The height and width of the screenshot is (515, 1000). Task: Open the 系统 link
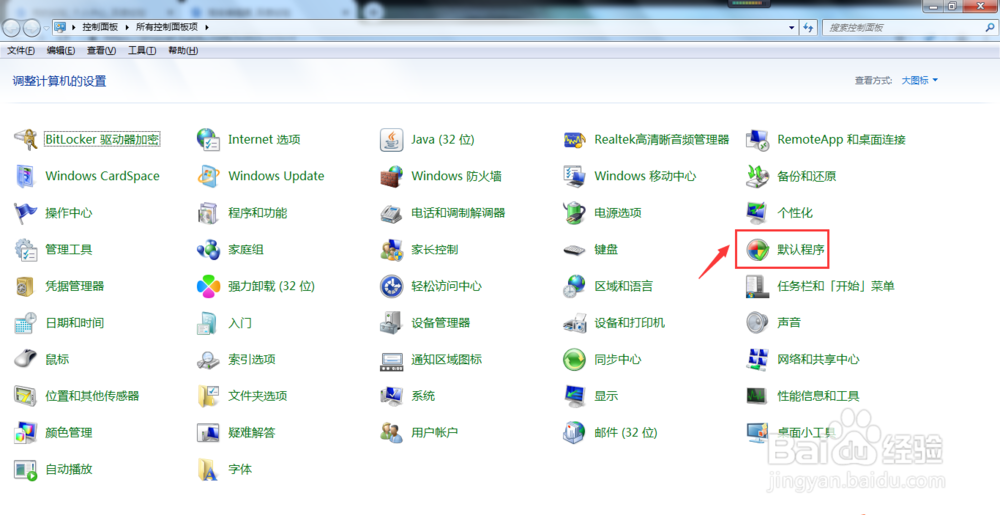click(423, 396)
